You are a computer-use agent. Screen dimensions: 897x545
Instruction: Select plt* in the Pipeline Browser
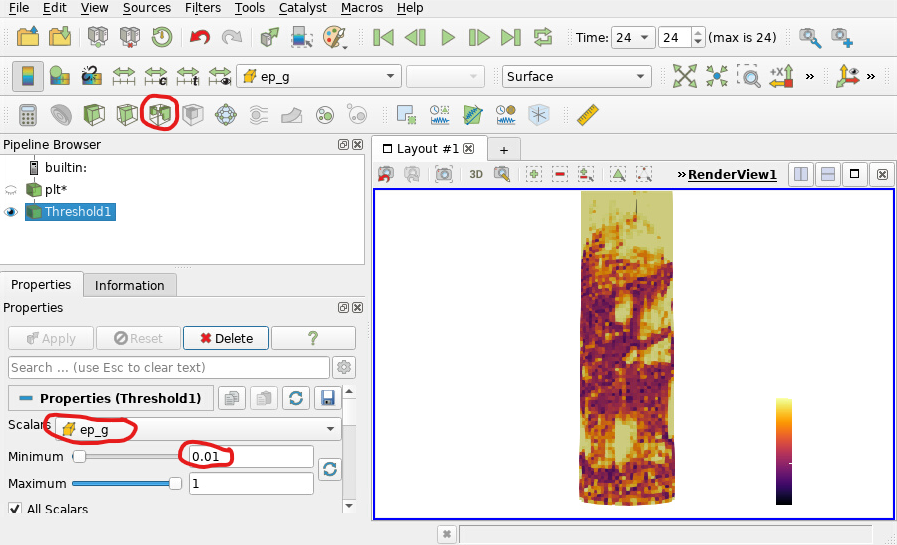[x=55, y=190]
